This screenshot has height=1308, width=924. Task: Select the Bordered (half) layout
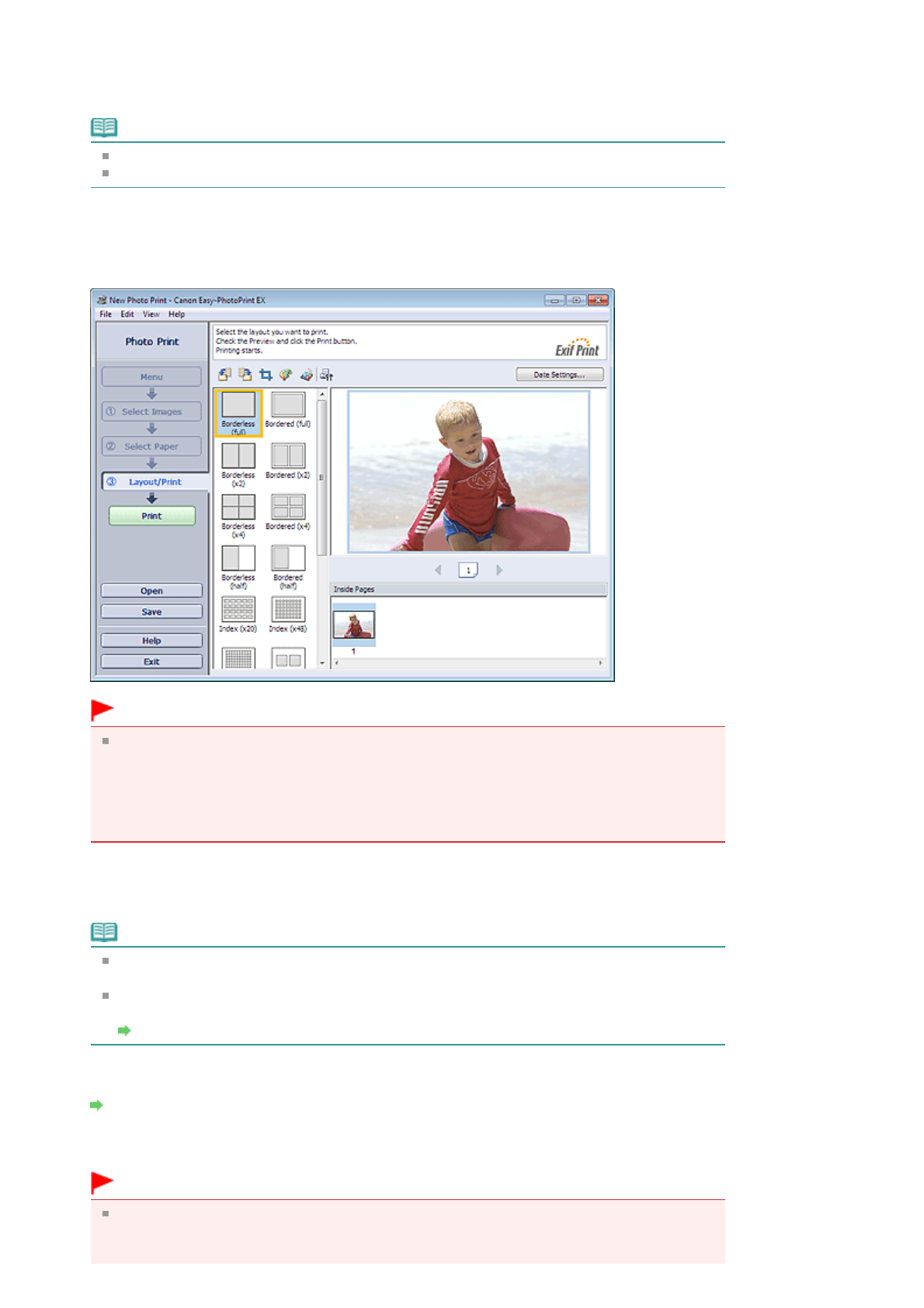288,567
